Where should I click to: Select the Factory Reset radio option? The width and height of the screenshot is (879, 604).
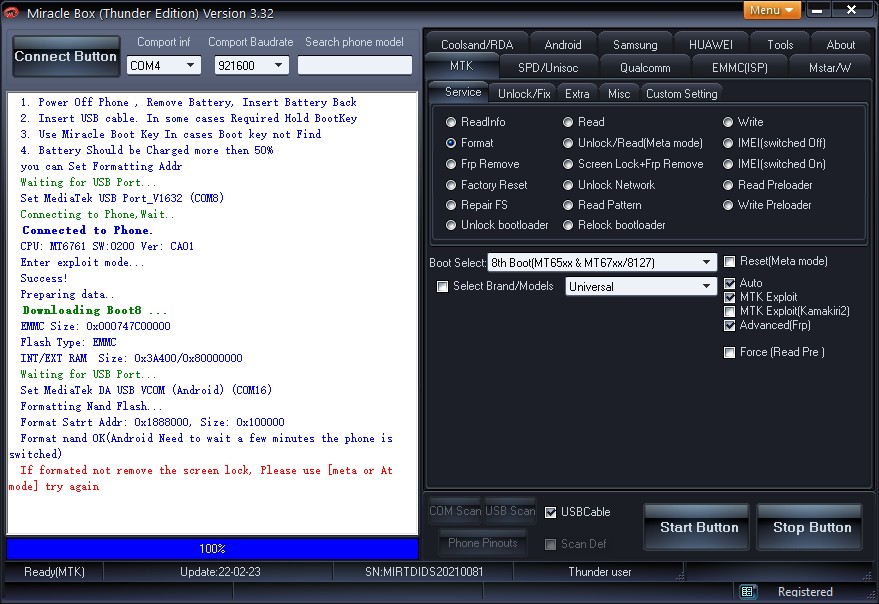487,185
